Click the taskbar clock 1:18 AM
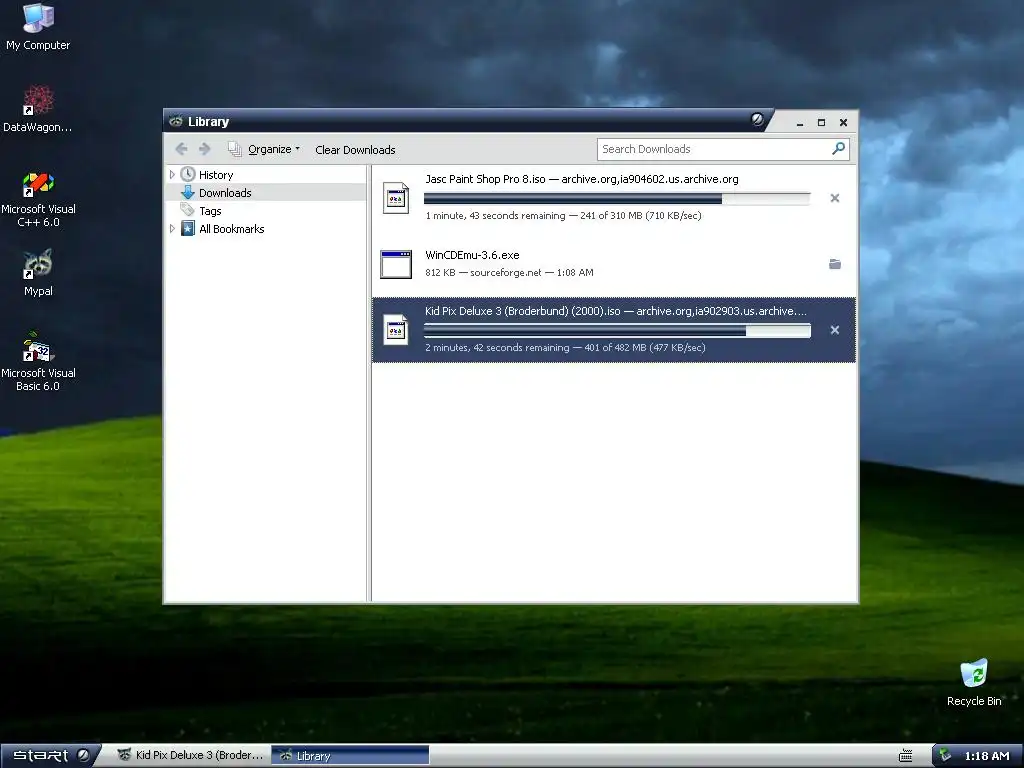The height and width of the screenshot is (768, 1024). tap(987, 756)
